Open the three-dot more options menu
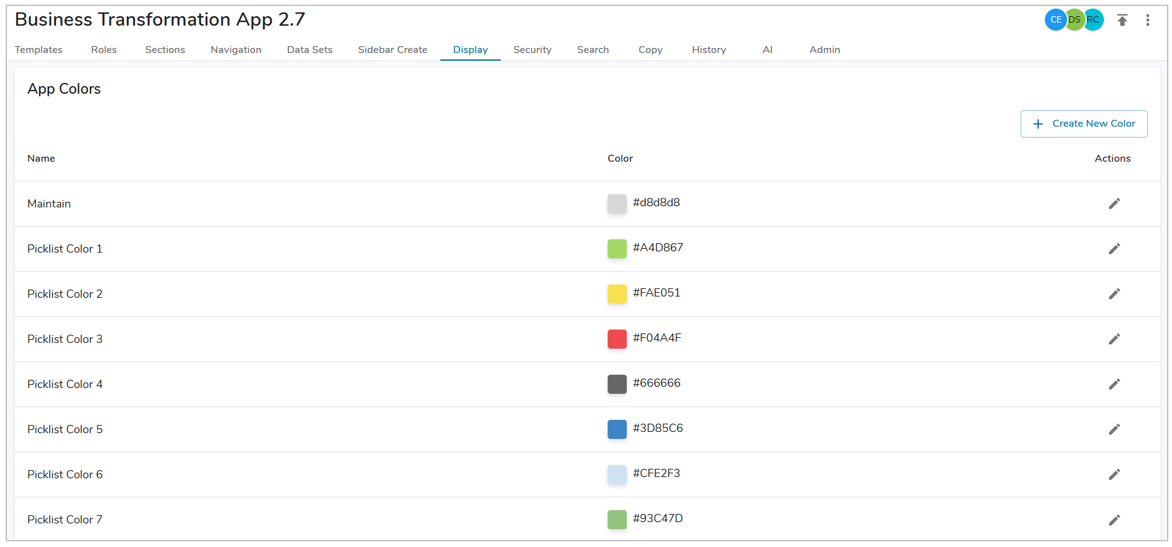Viewport: 1172px width, 547px height. pyautogui.click(x=1148, y=20)
